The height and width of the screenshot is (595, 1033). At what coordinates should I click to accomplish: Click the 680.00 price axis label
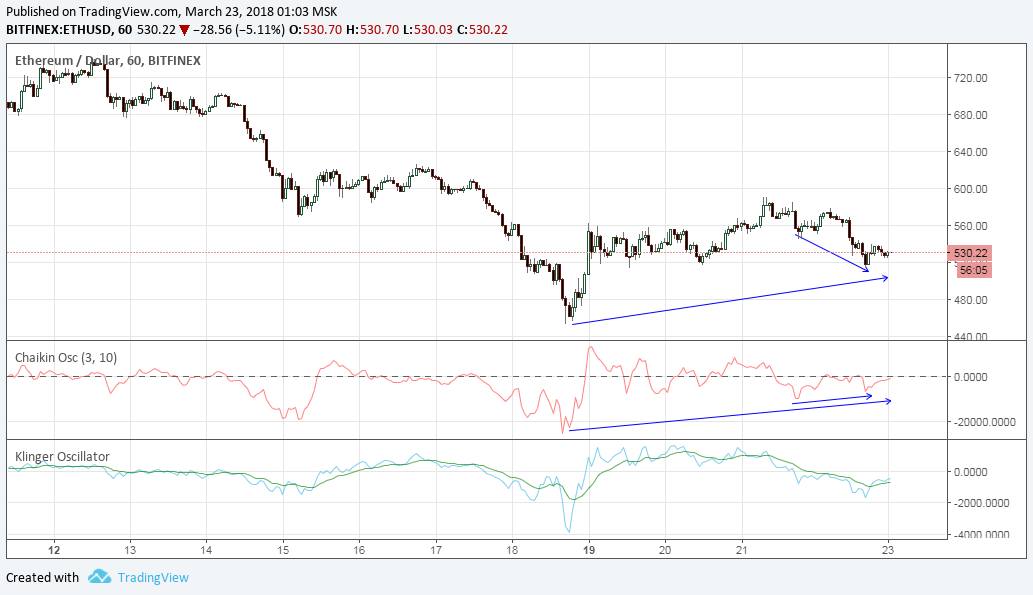point(970,115)
